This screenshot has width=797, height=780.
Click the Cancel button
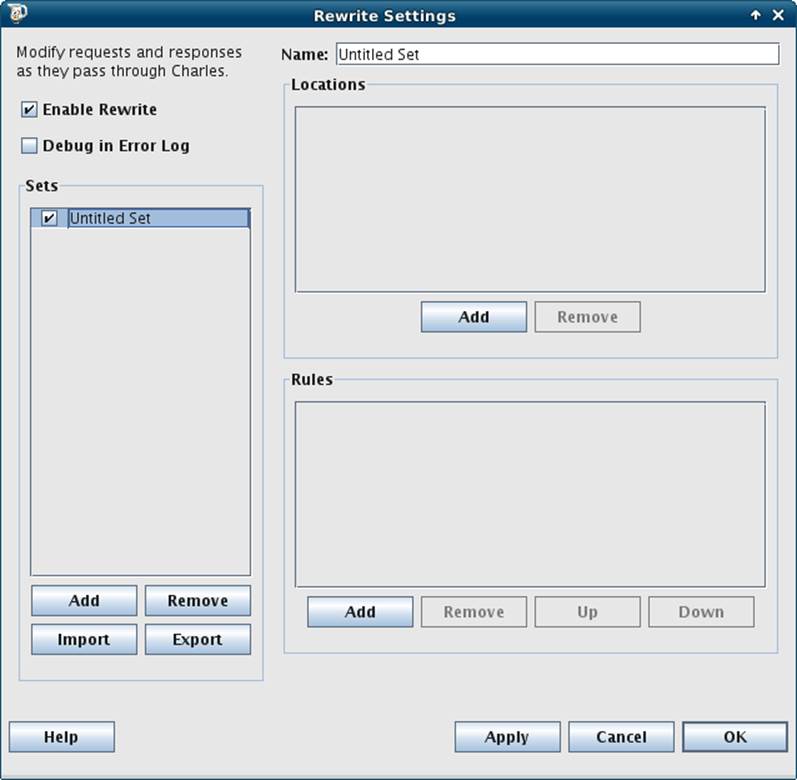click(621, 737)
